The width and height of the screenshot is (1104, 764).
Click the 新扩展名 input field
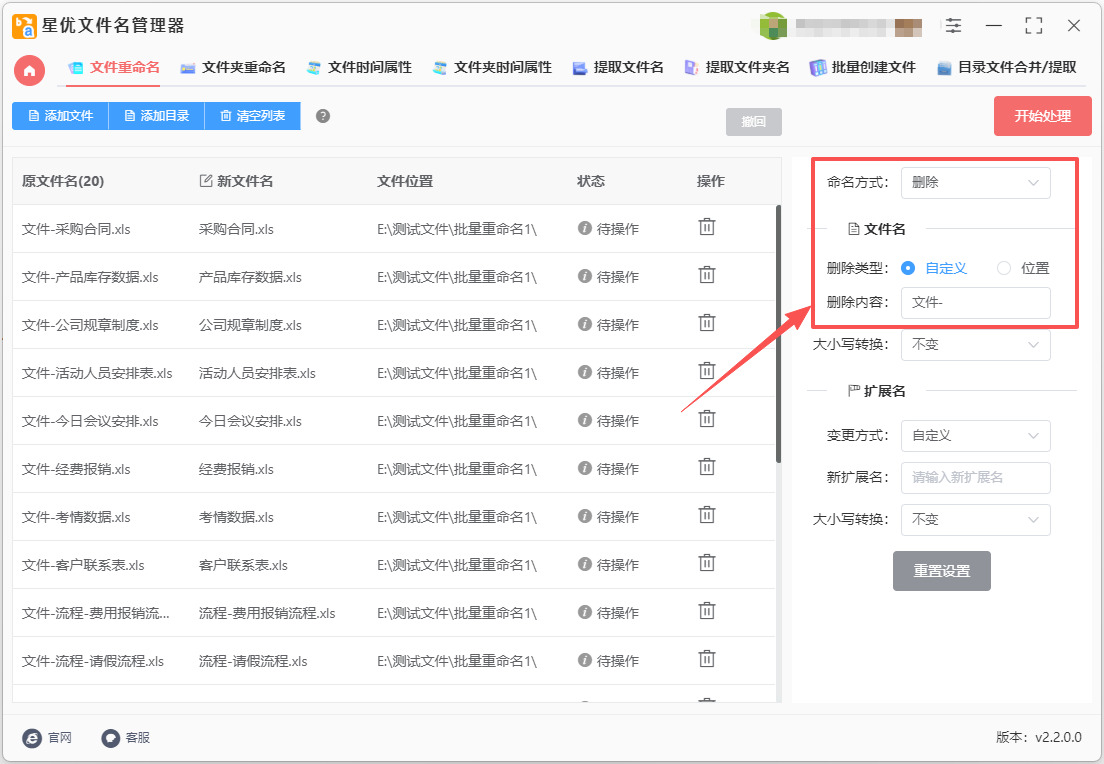(x=976, y=477)
